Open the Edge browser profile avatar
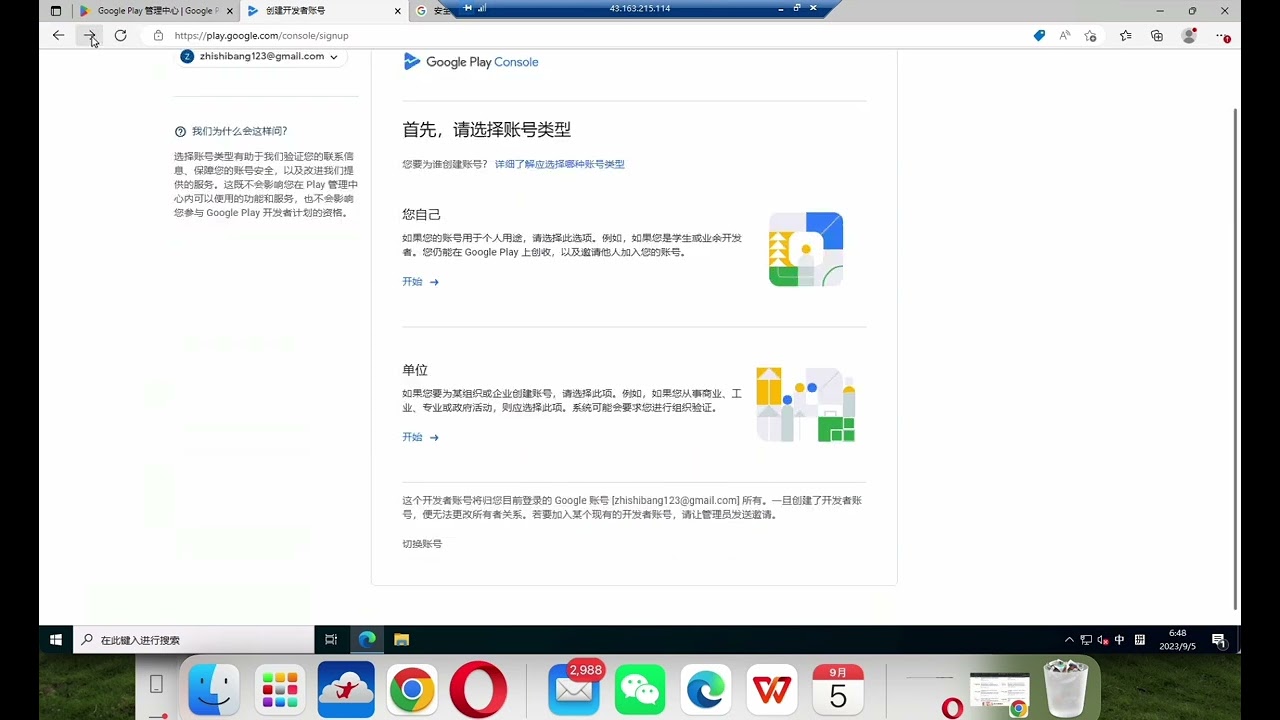The height and width of the screenshot is (720, 1280). (1189, 35)
